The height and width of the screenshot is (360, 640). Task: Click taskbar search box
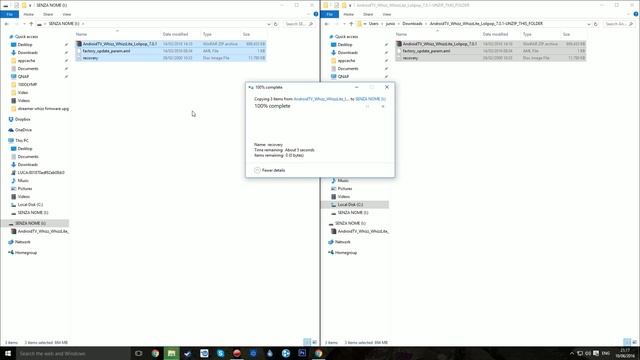pyautogui.click(x=73, y=353)
